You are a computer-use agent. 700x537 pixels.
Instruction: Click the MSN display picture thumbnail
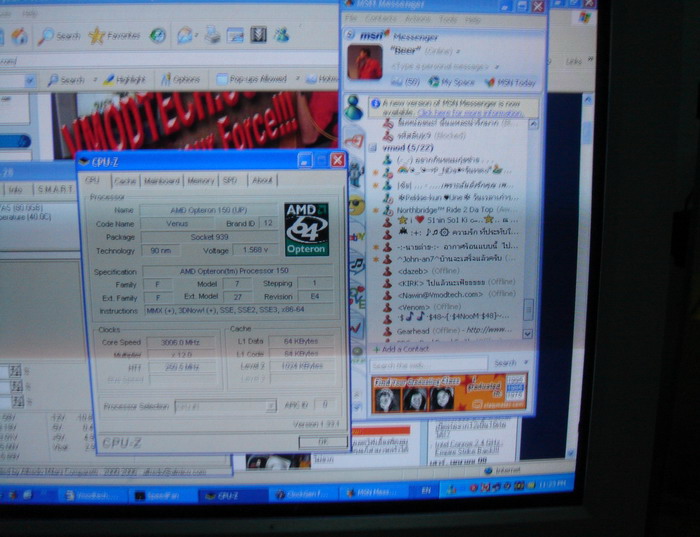point(365,62)
